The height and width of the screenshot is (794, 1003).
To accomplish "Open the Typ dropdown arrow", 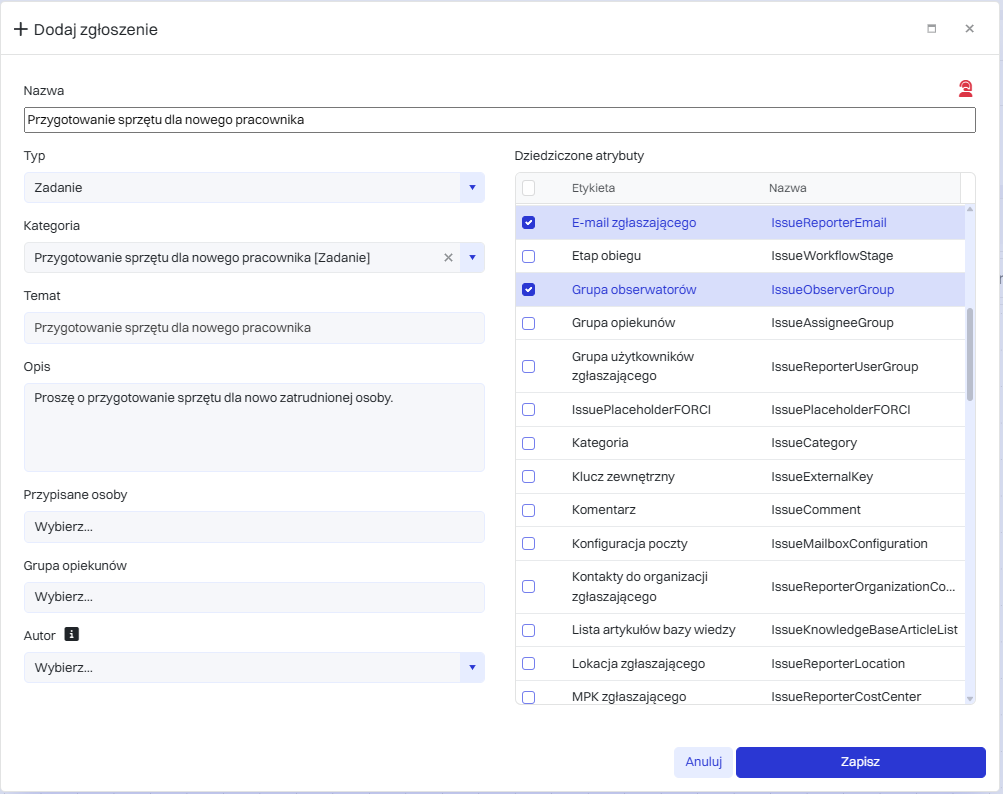I will [x=472, y=187].
